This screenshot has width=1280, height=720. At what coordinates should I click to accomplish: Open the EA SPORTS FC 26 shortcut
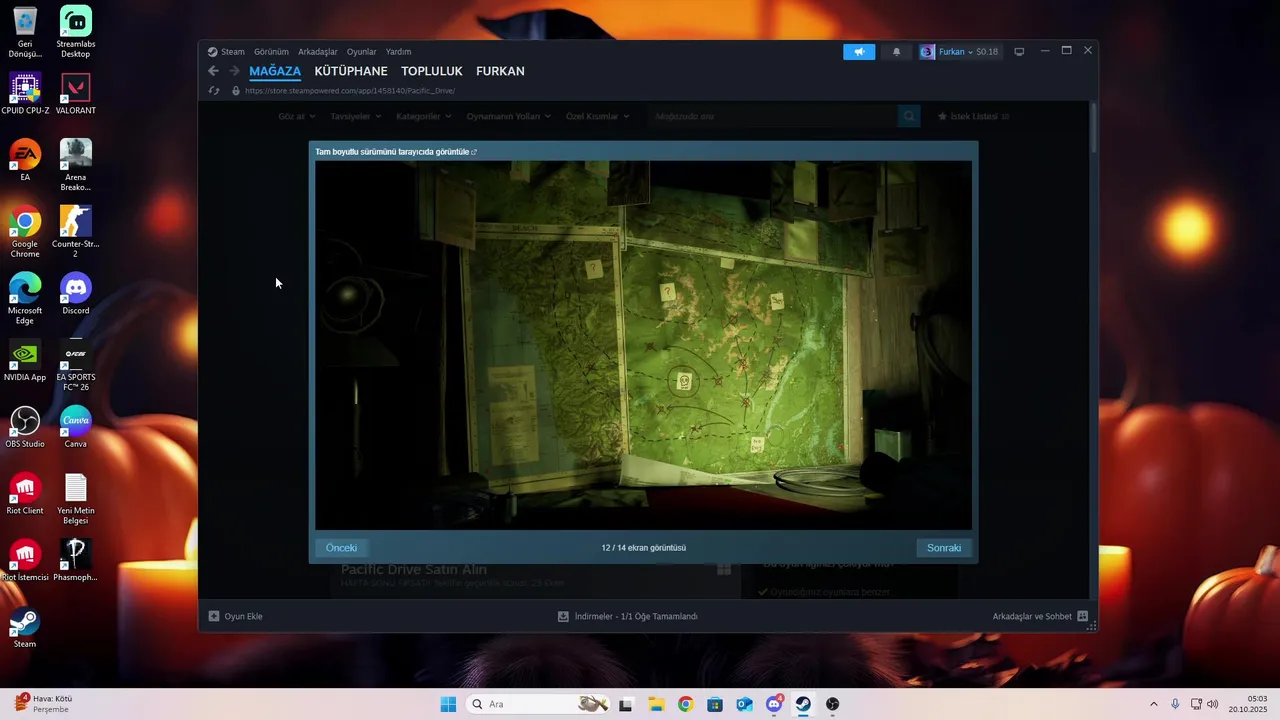[76, 365]
